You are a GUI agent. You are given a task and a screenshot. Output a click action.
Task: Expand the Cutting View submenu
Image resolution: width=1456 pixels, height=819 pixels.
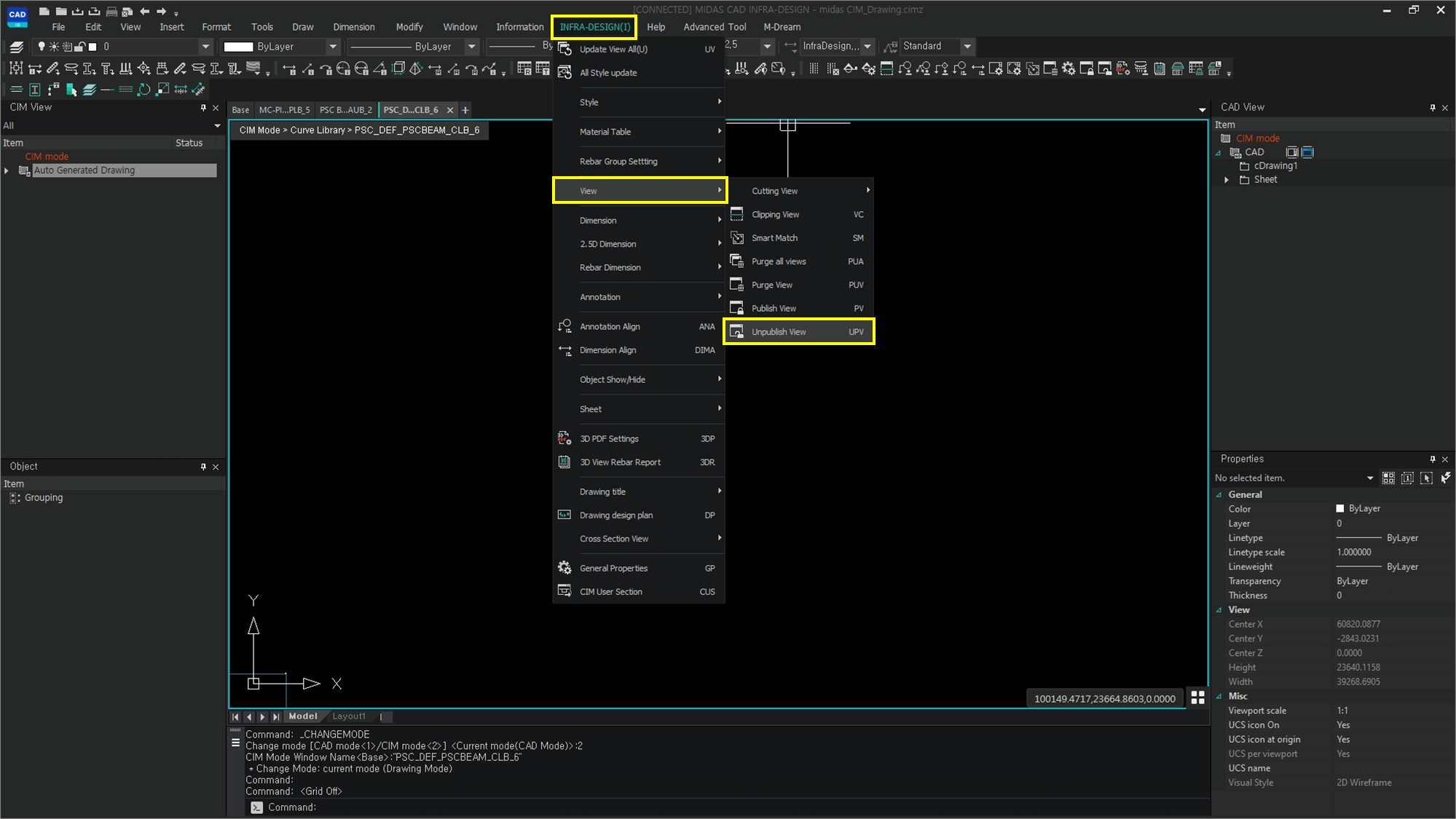[799, 191]
